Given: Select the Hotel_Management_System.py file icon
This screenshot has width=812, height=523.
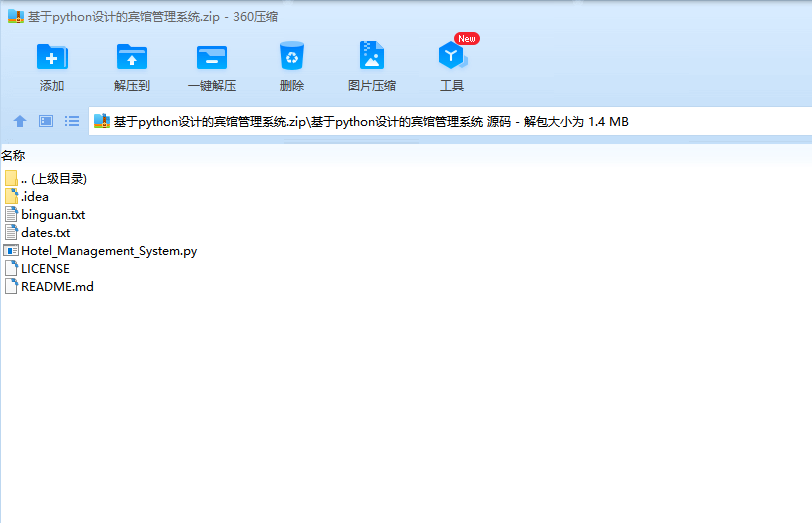Looking at the screenshot, I should coord(11,251).
